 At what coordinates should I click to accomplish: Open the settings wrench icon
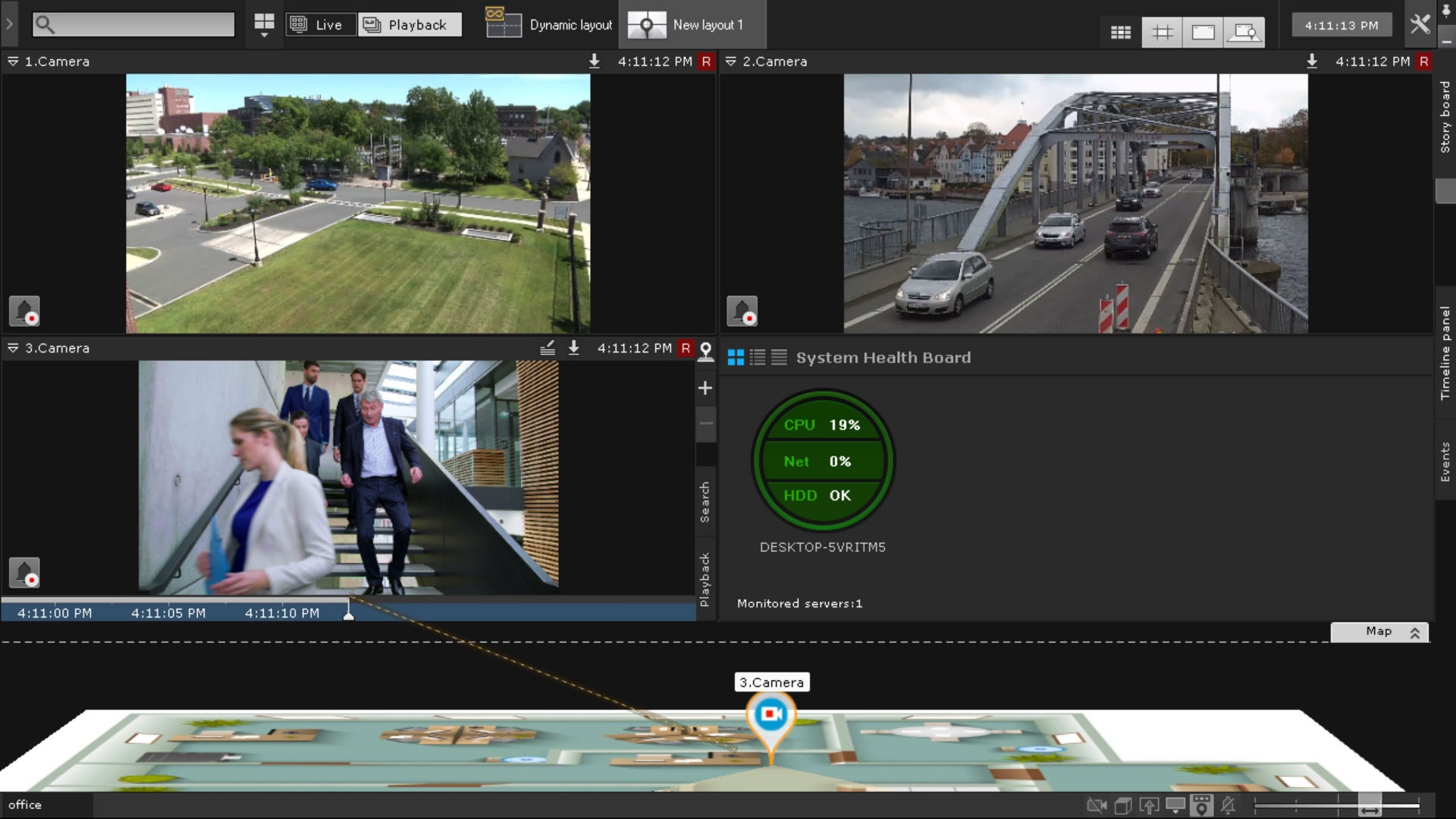[x=1420, y=24]
